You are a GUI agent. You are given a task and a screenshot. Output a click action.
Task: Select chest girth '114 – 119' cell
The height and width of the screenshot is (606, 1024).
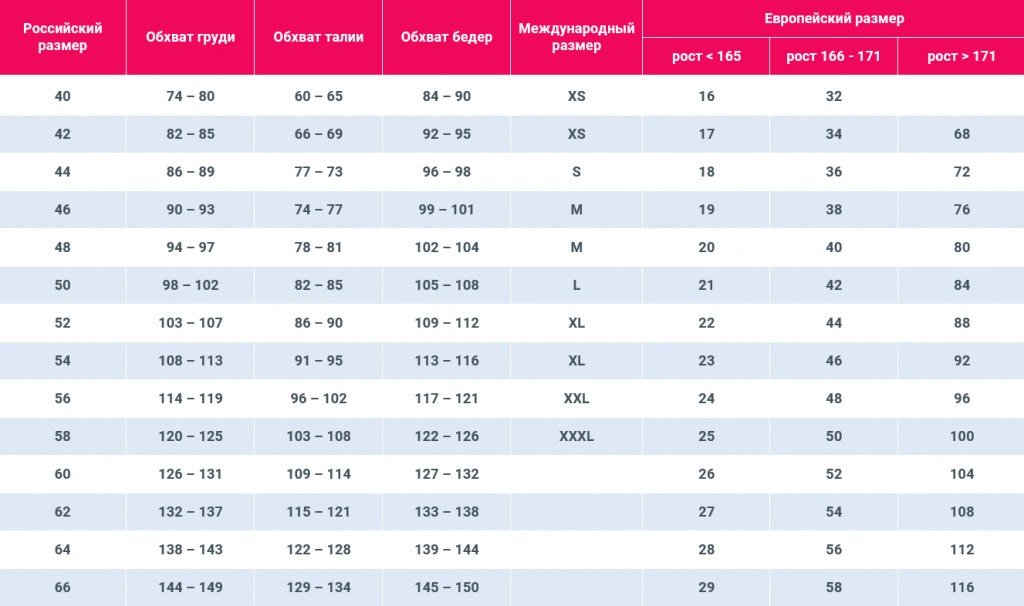pos(190,398)
